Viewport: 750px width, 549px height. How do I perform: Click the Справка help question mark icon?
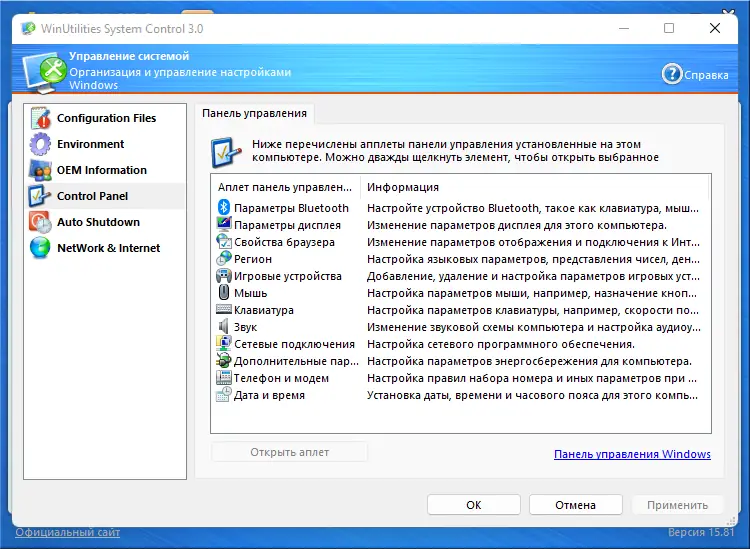(x=672, y=74)
